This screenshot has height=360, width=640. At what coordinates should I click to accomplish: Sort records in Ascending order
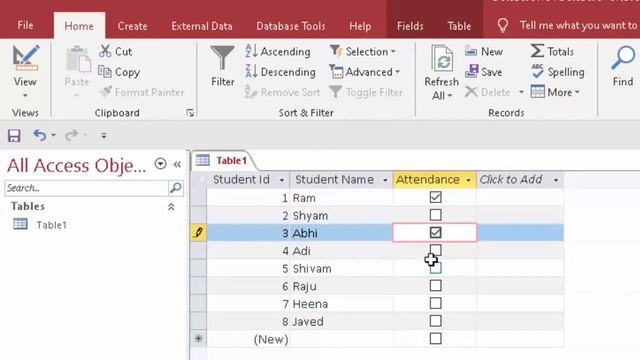coord(278,51)
